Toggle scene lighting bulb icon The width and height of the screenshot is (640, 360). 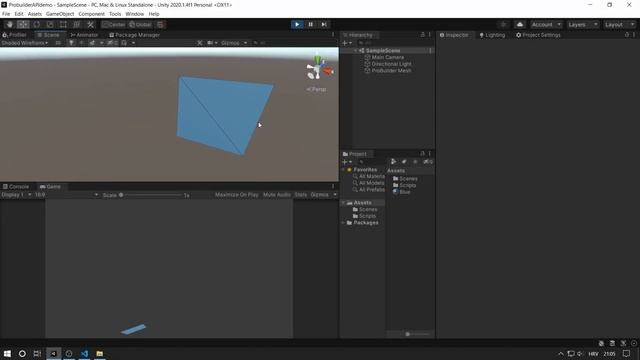pos(71,43)
